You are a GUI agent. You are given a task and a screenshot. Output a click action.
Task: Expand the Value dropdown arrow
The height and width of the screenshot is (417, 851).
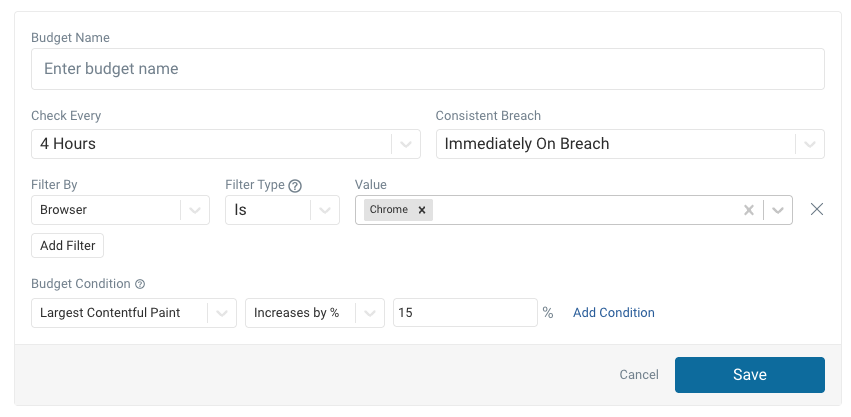[x=778, y=210]
